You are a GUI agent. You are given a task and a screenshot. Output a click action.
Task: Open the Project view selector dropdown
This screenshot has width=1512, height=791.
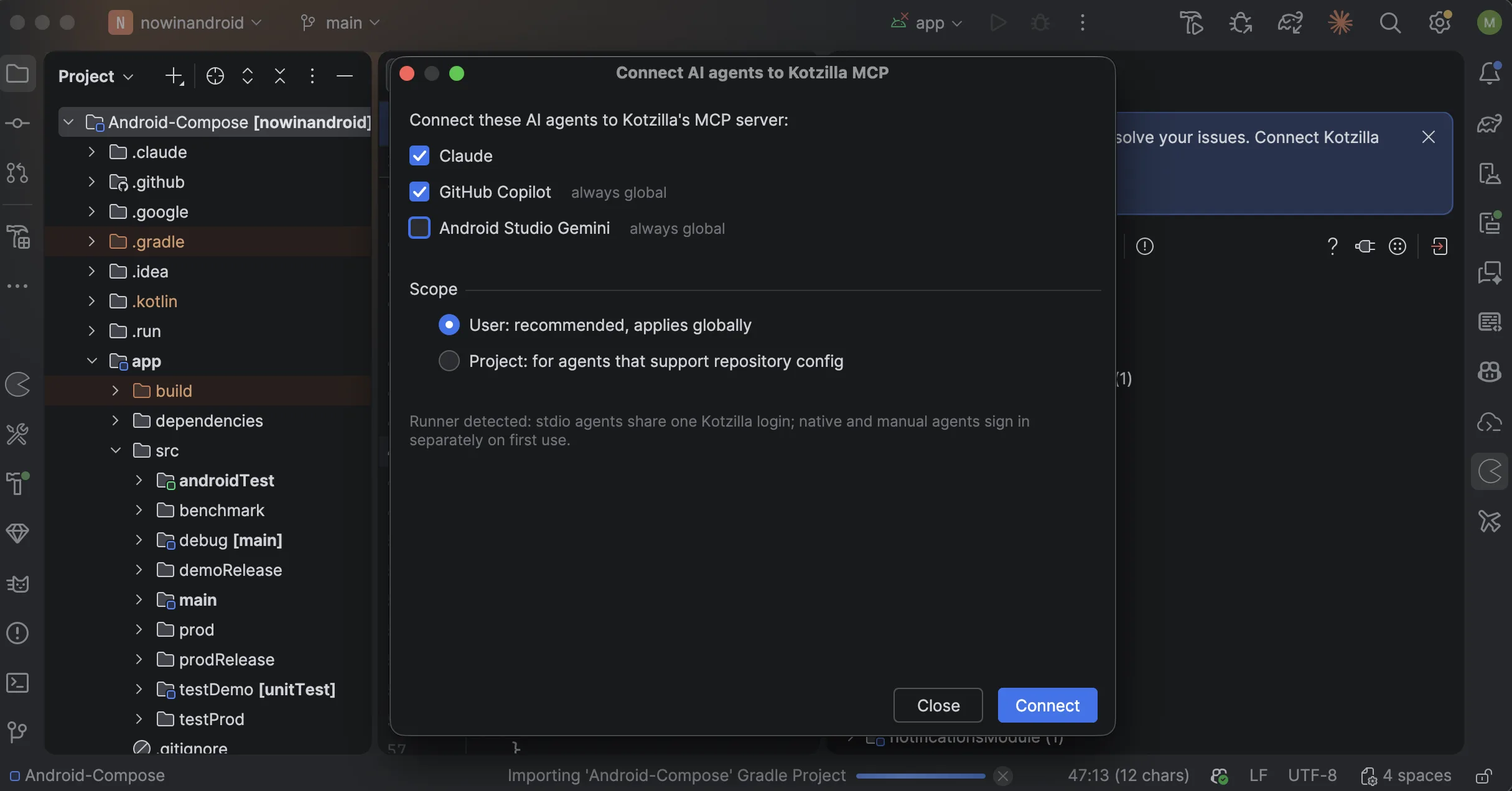[96, 76]
